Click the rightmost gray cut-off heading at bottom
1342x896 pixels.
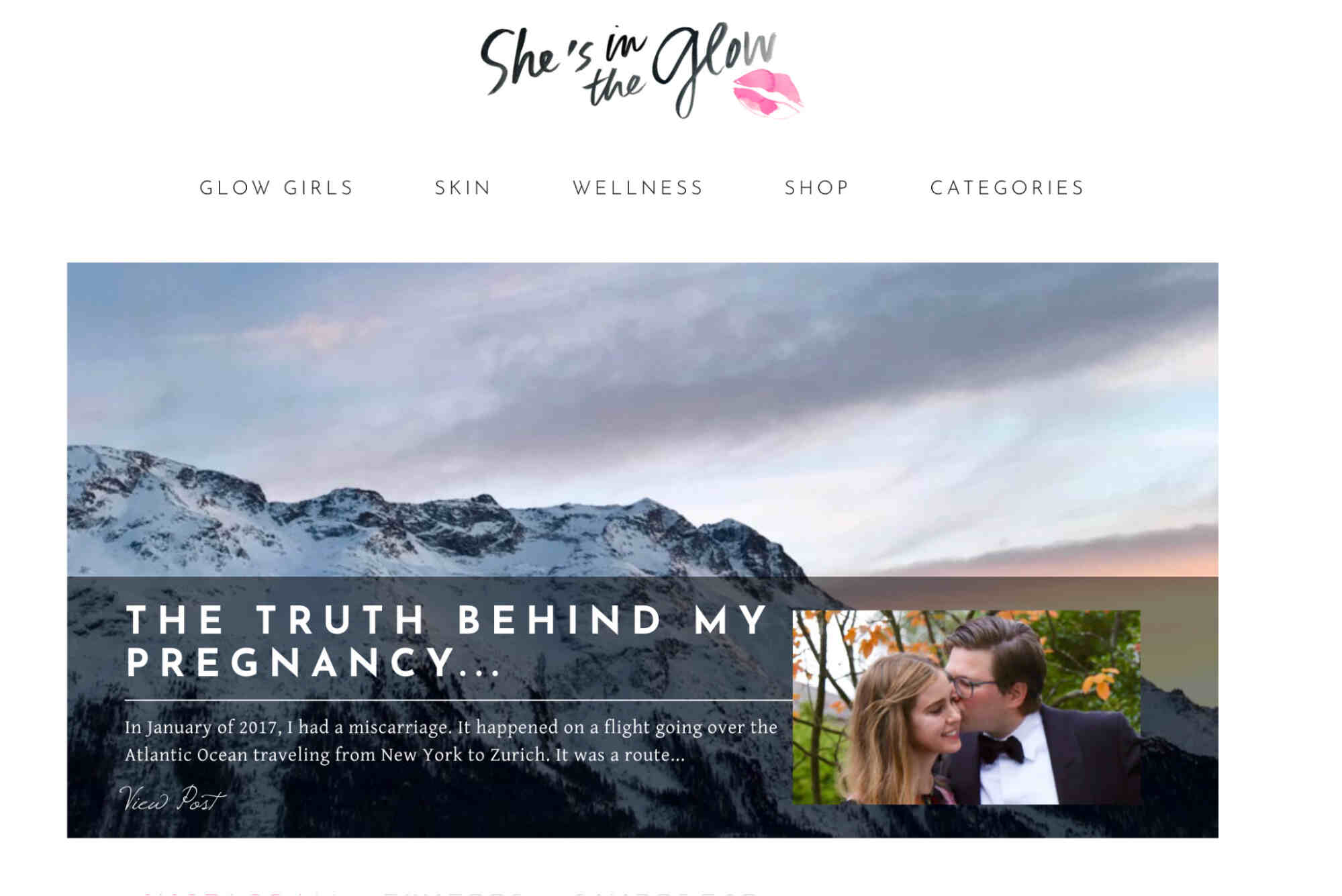pyautogui.click(x=665, y=893)
